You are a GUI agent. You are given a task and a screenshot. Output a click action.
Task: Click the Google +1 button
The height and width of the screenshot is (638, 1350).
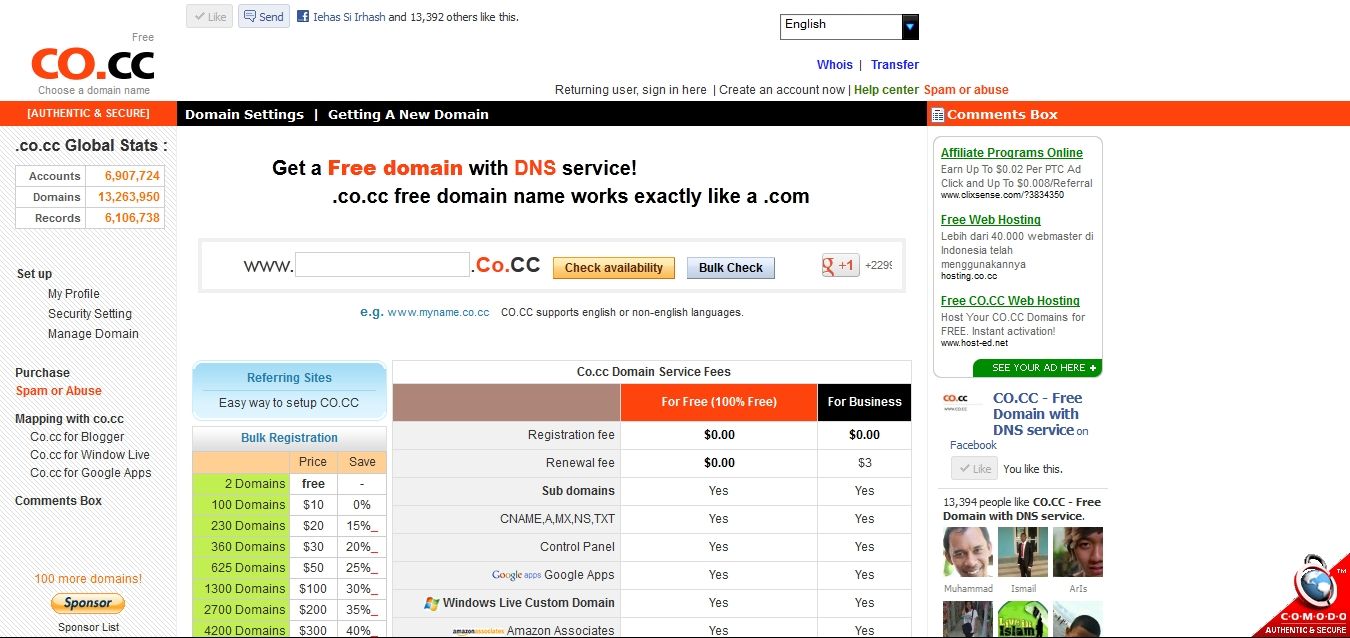(840, 265)
